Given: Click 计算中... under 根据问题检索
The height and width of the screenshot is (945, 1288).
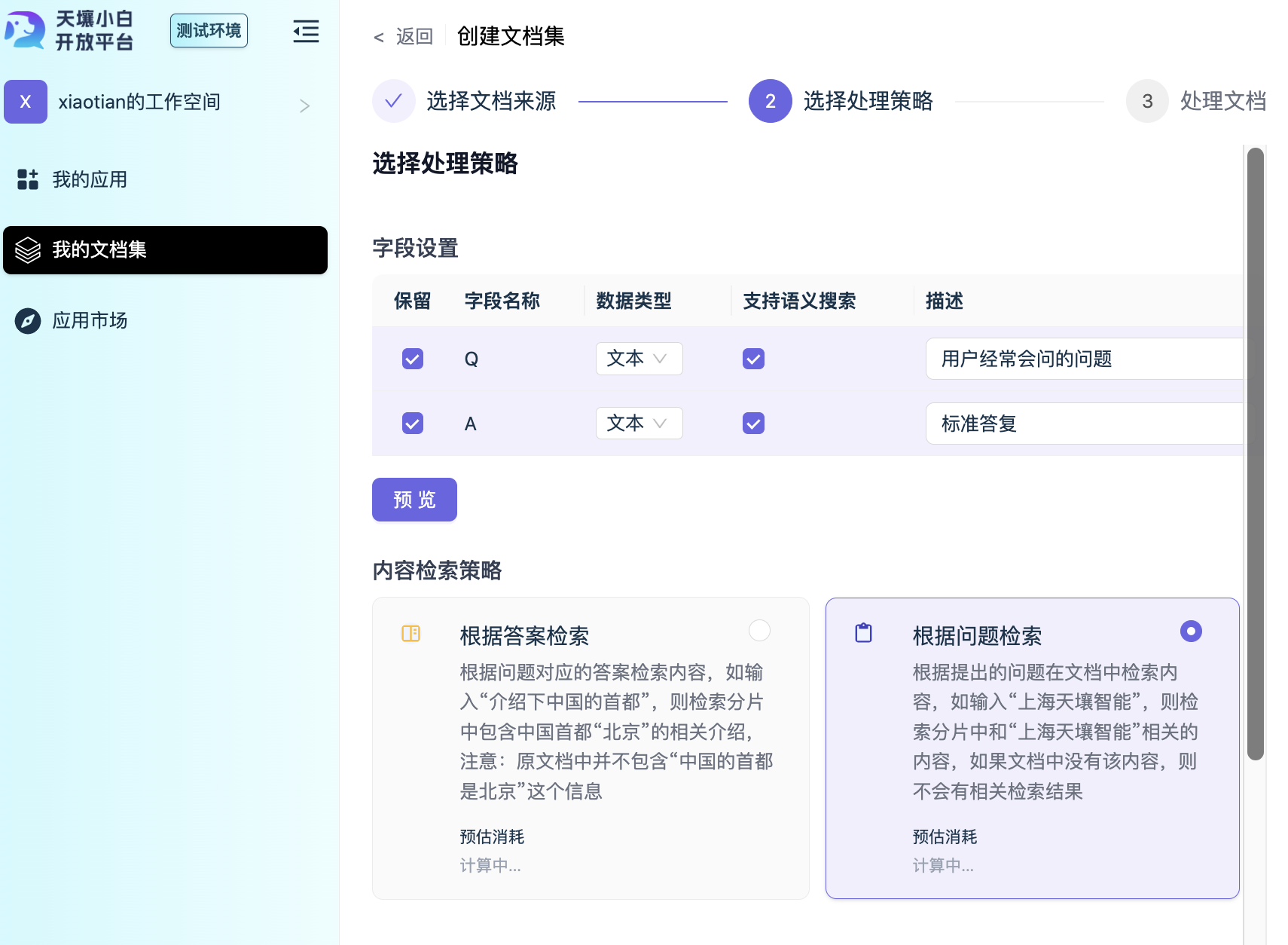Looking at the screenshot, I should coord(943,866).
